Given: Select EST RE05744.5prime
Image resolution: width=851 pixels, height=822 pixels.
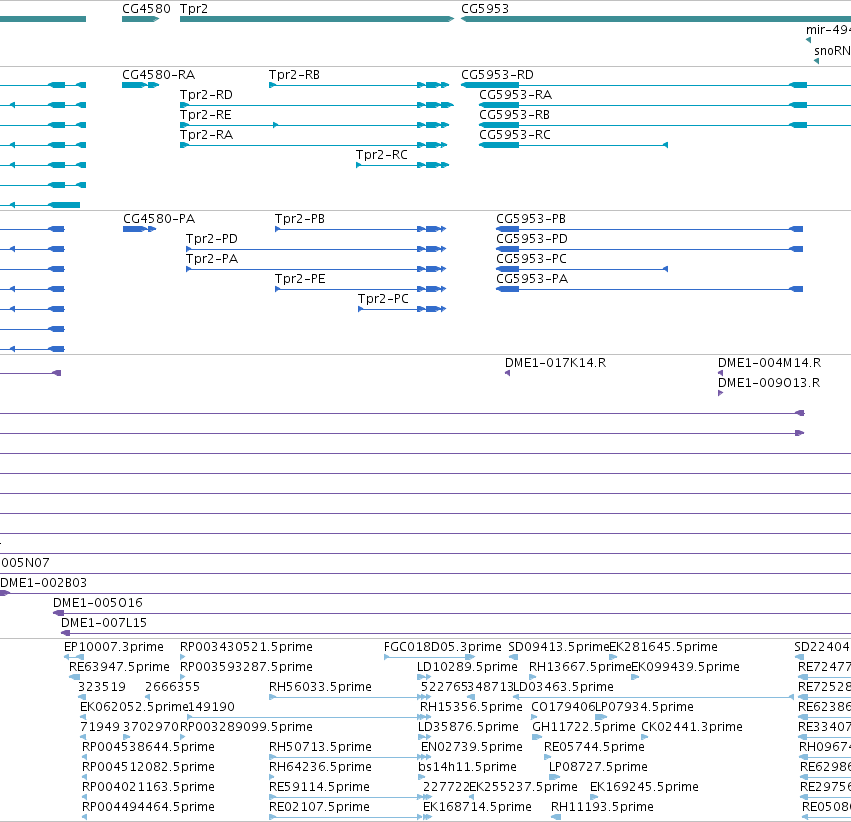Looking at the screenshot, I should 594,748.
